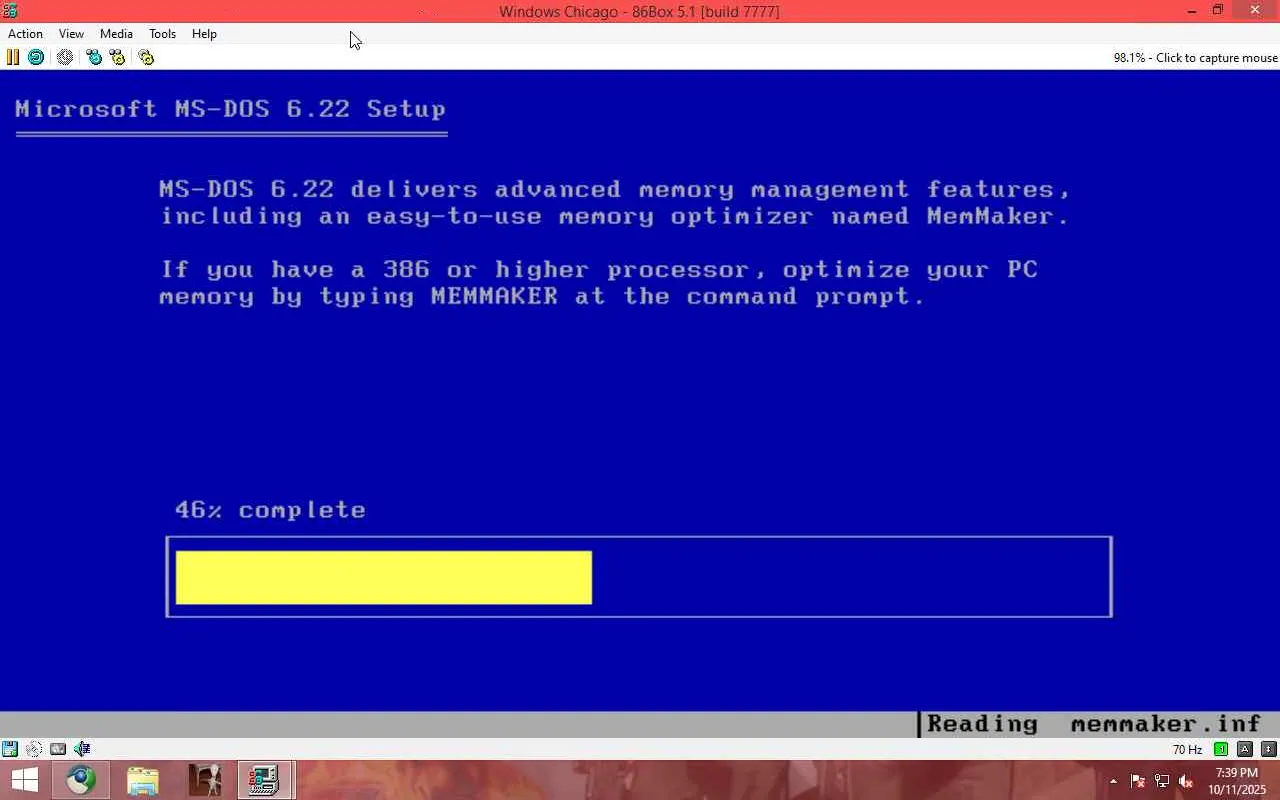Open the globe browser icon on taskbar
The height and width of the screenshot is (800, 1280).
(x=81, y=780)
